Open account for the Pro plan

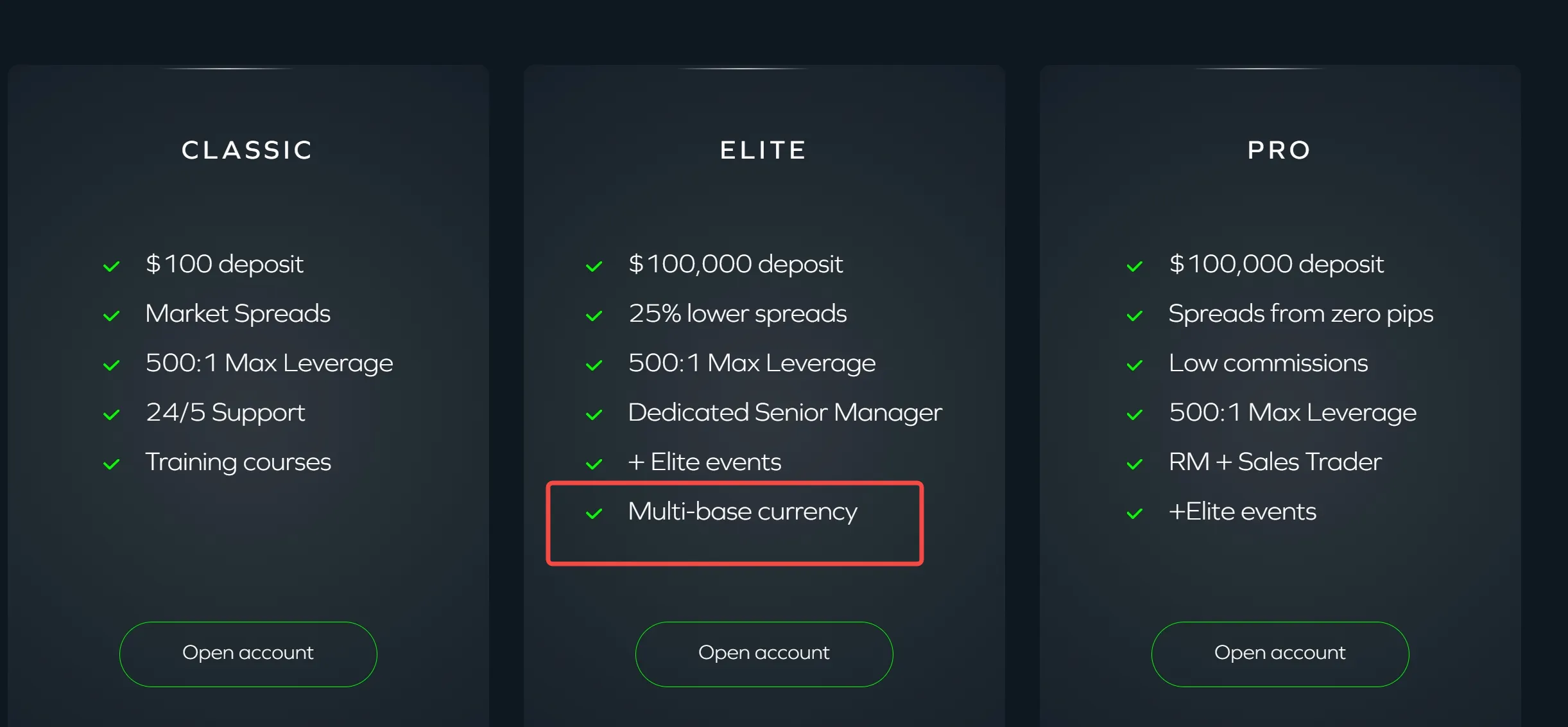(1279, 653)
